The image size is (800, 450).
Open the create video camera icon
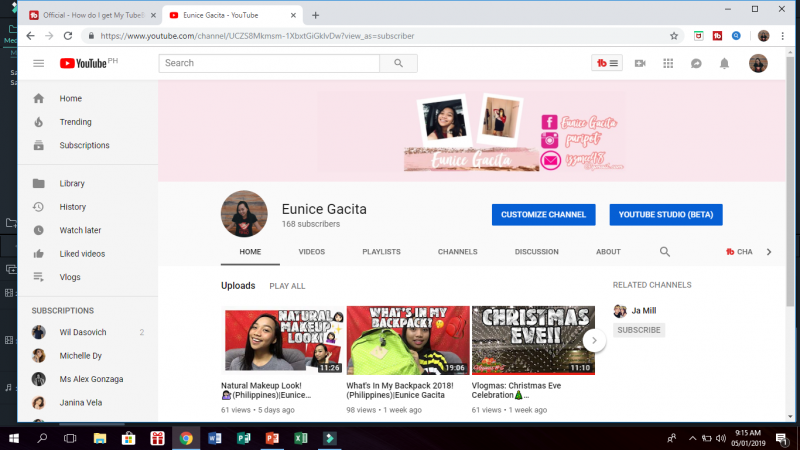[640, 63]
